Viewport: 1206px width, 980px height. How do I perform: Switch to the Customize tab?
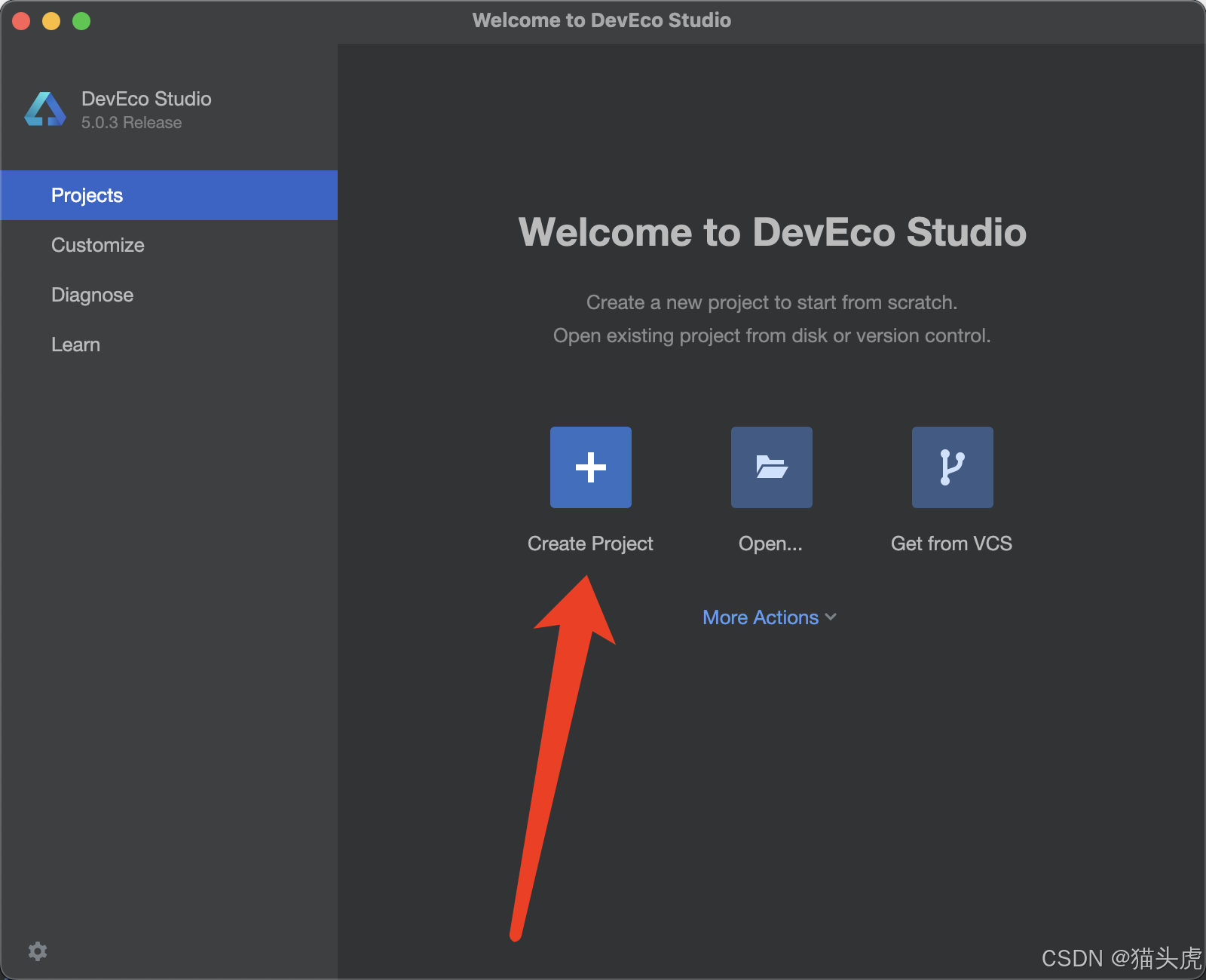pyautogui.click(x=169, y=245)
